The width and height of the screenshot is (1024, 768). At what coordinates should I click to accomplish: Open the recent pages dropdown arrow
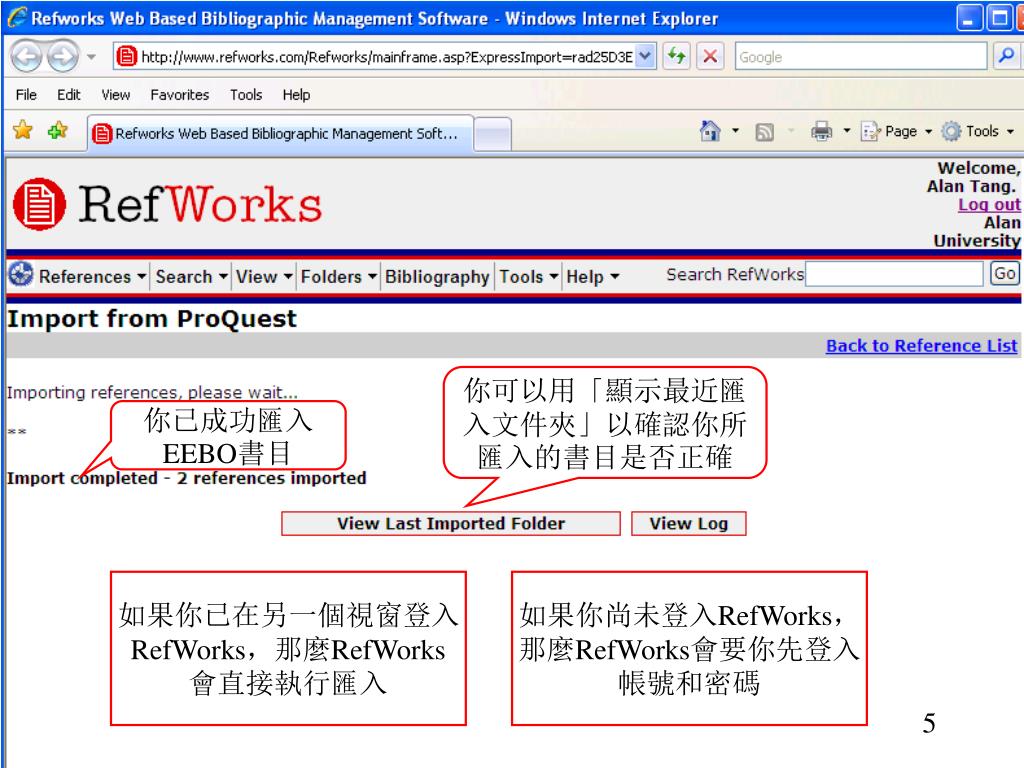pyautogui.click(x=91, y=57)
